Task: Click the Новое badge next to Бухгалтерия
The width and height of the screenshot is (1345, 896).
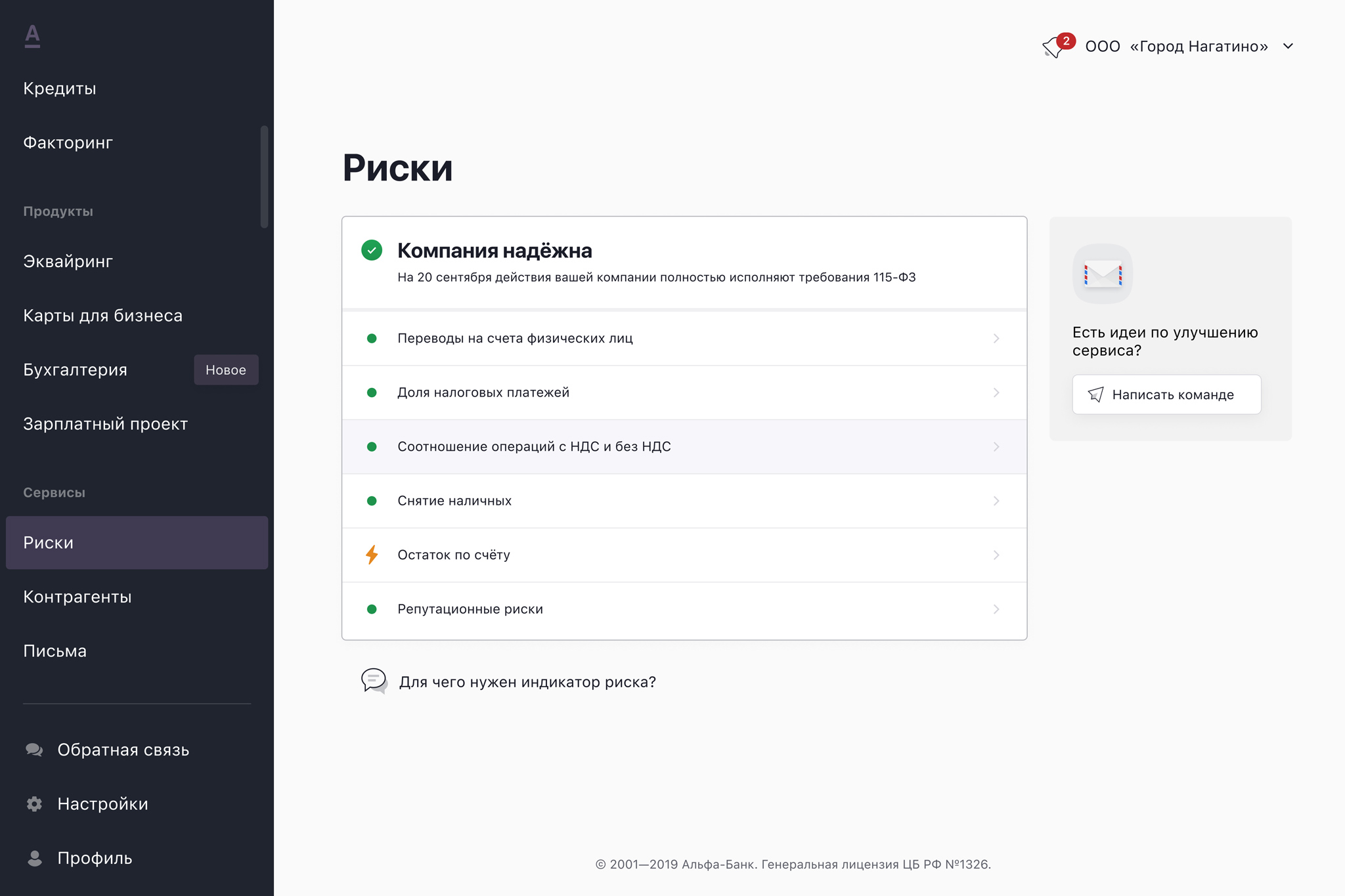Action: coord(226,370)
